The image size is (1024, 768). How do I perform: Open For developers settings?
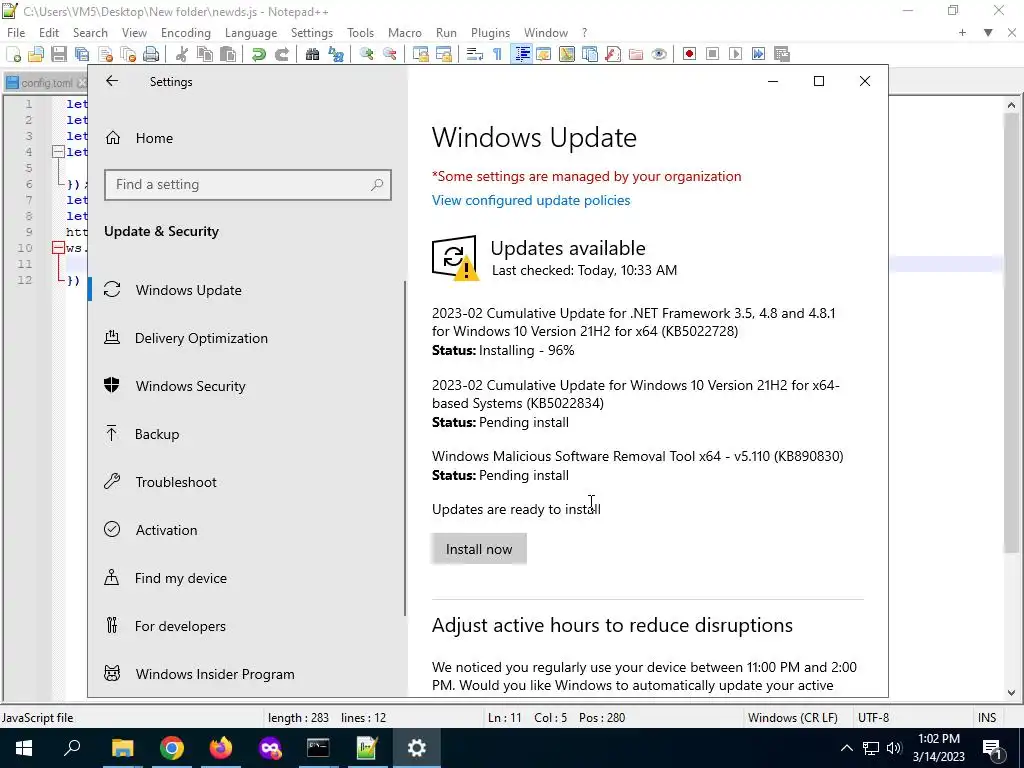(180, 626)
